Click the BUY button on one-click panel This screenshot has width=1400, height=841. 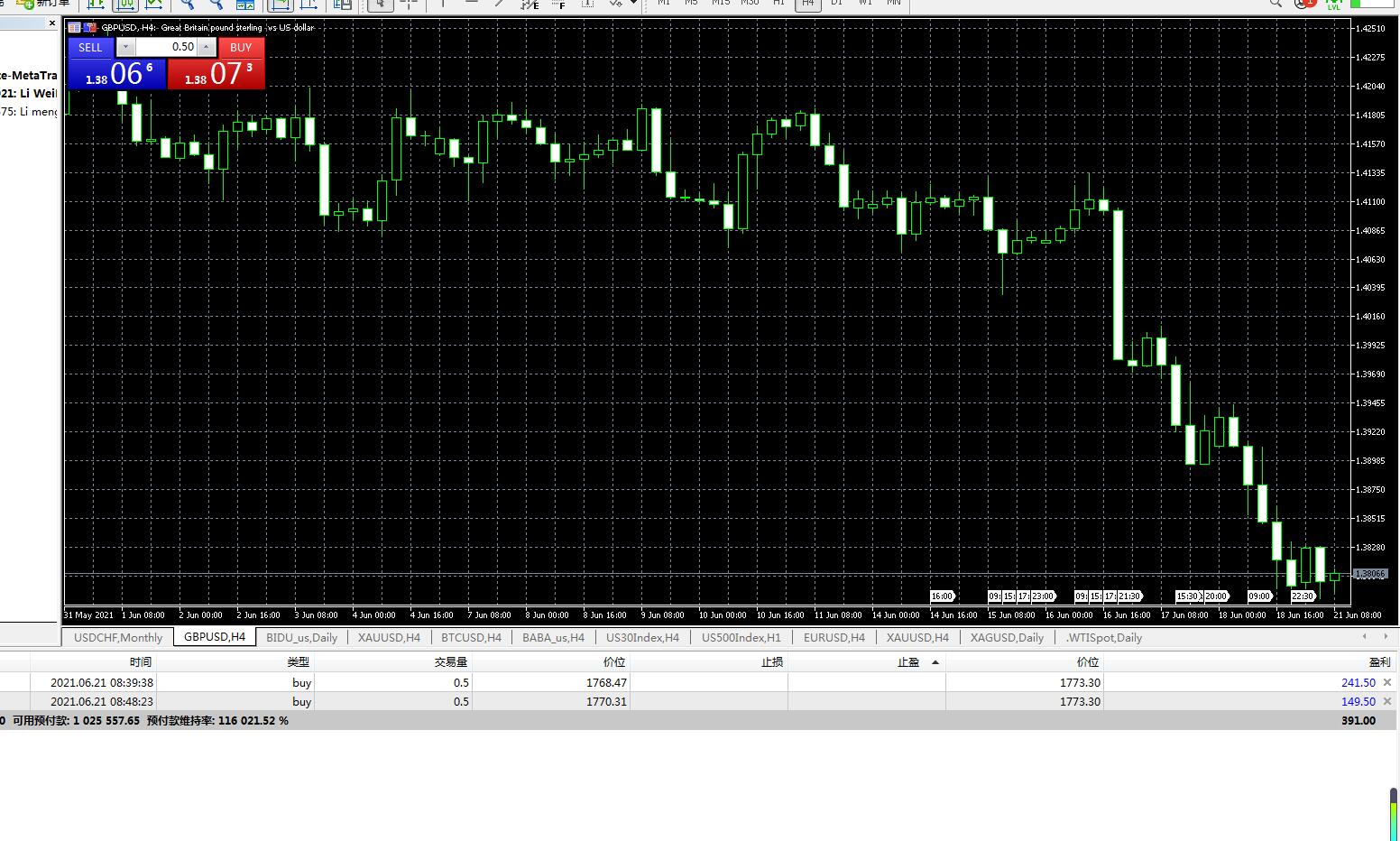pos(241,47)
